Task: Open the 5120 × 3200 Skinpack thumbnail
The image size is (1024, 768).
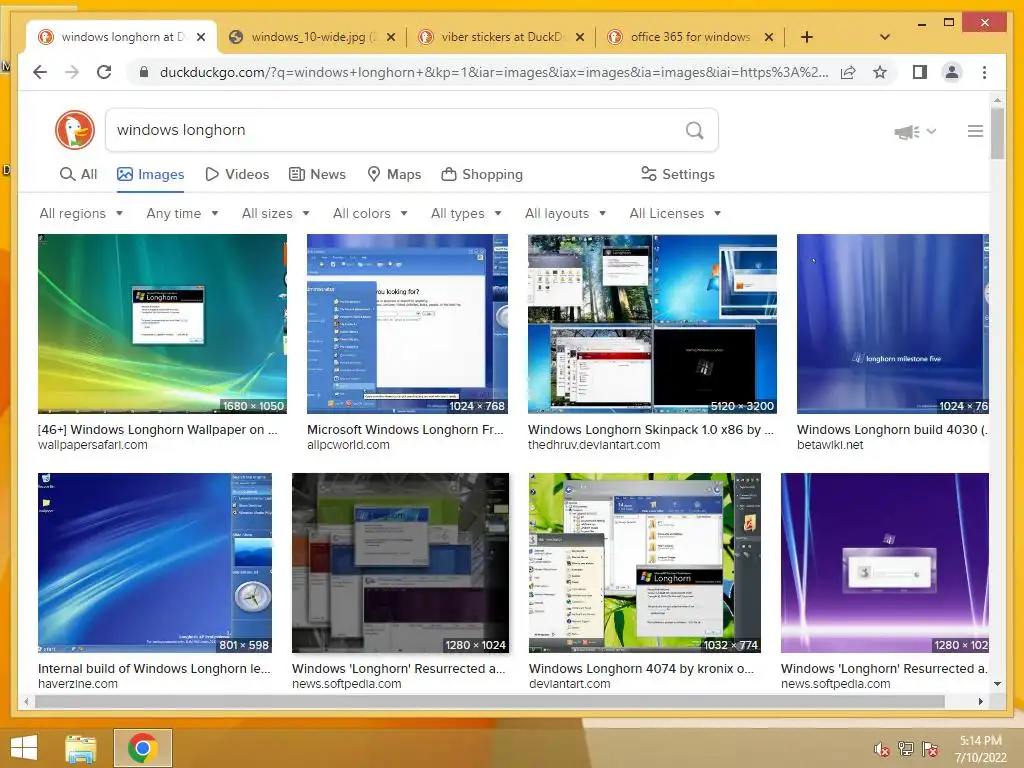Action: 652,324
